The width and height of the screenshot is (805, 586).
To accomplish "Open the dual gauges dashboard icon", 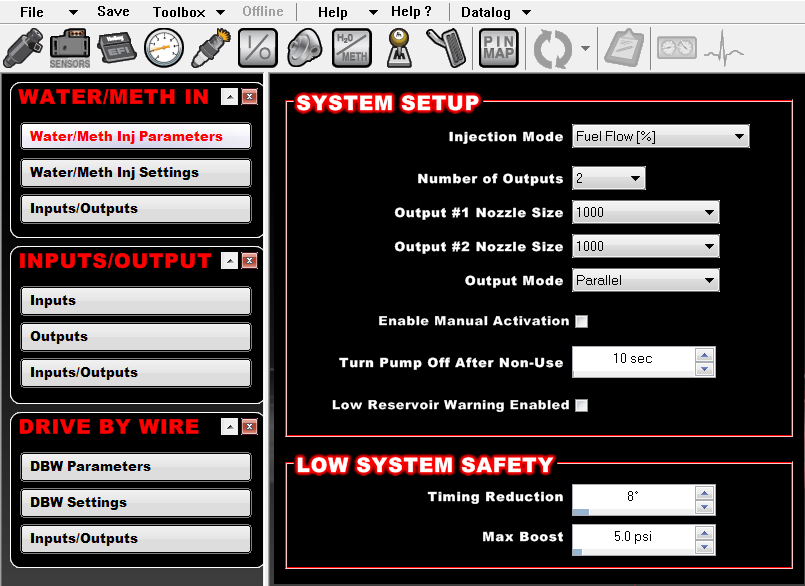I will [677, 48].
